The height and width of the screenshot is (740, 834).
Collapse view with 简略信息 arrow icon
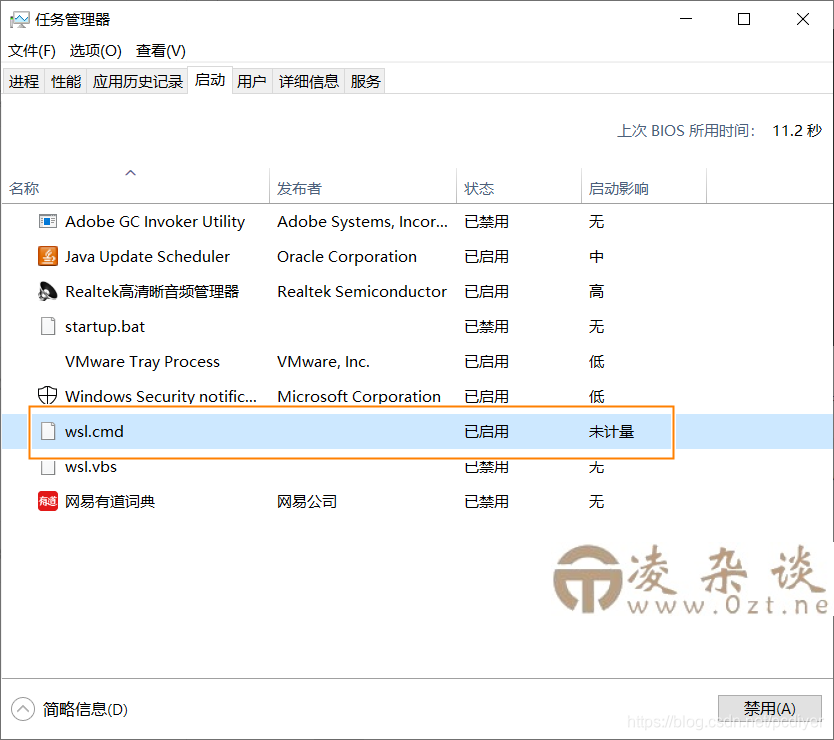coord(22,709)
